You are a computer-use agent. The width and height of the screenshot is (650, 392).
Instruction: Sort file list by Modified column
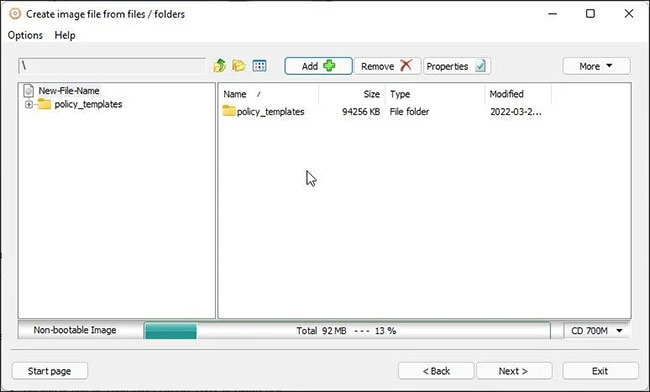point(518,94)
